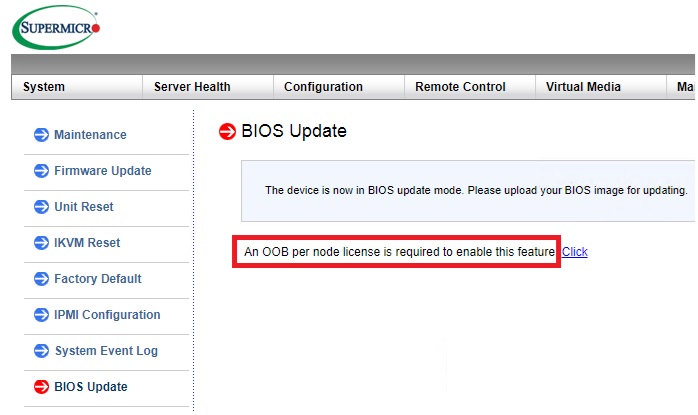Click the blue arrow icon beside Maintenance
Screen dimensions: 698x415
(x=41, y=135)
